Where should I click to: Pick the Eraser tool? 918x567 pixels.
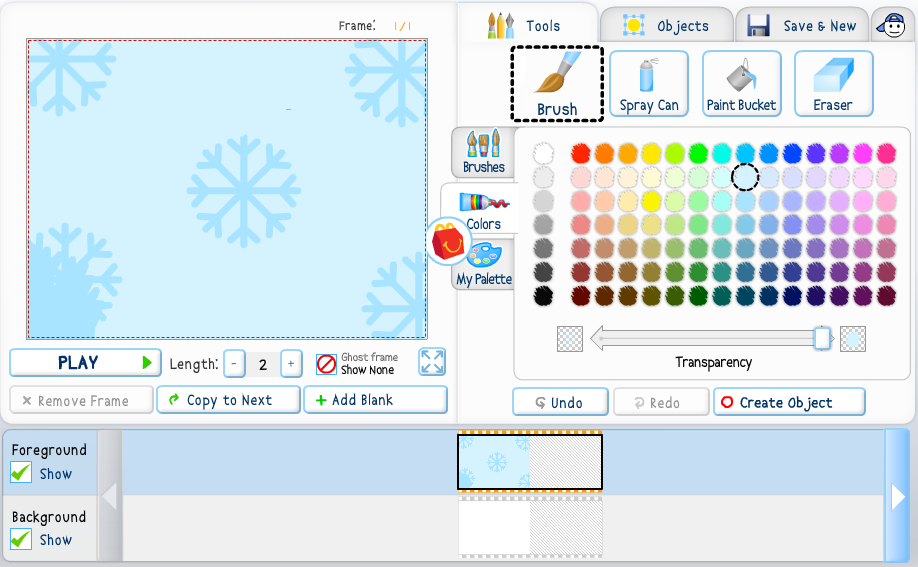tap(833, 83)
